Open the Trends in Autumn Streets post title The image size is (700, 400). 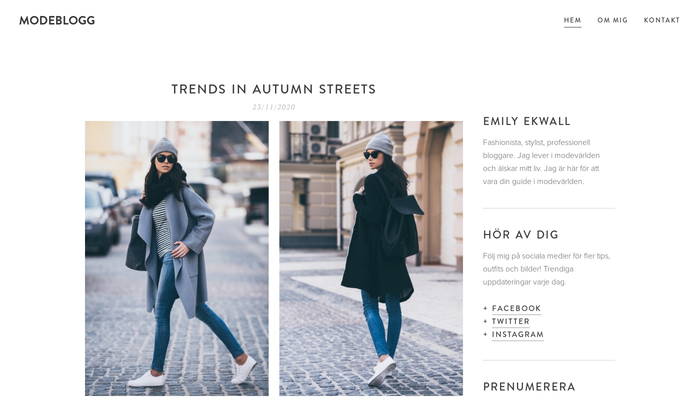tap(274, 89)
